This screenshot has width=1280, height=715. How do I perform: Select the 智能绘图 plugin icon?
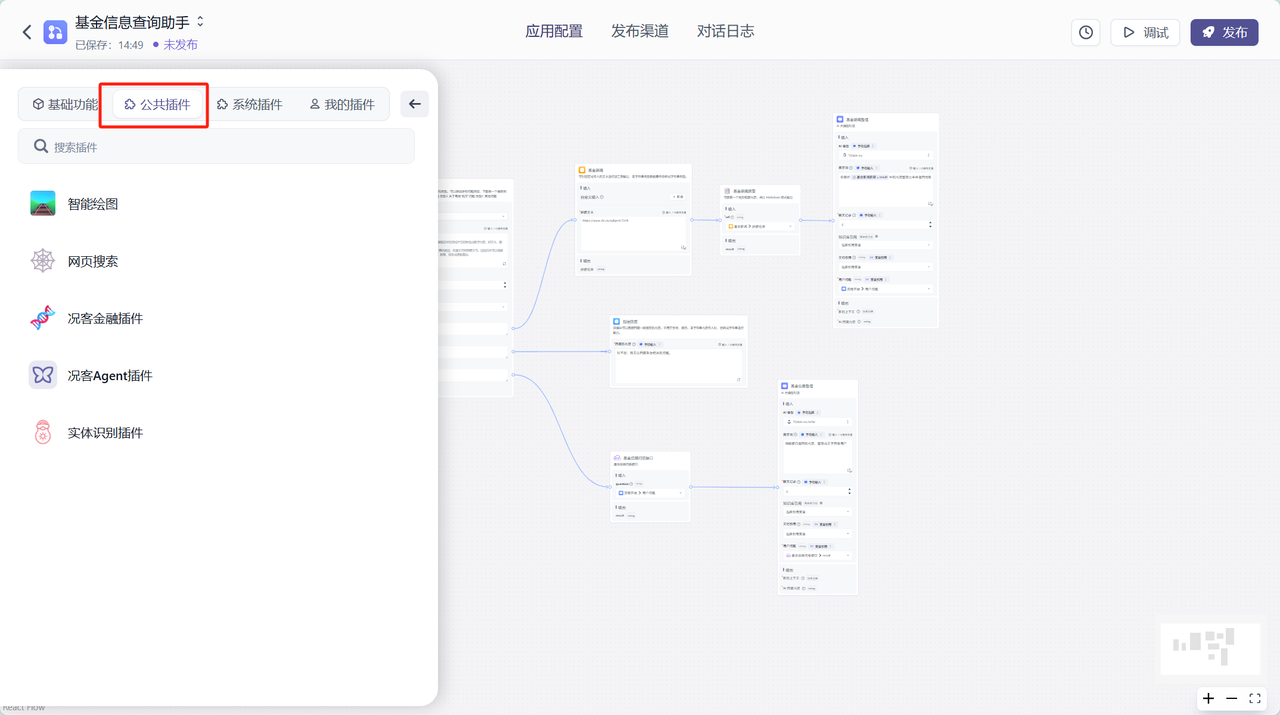click(42, 204)
